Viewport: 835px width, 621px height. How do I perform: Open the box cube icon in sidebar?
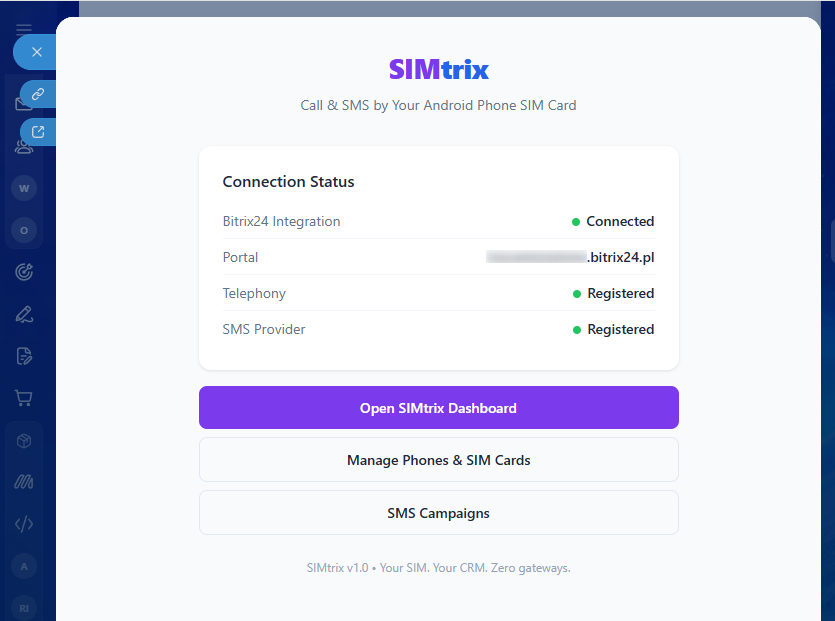24,441
